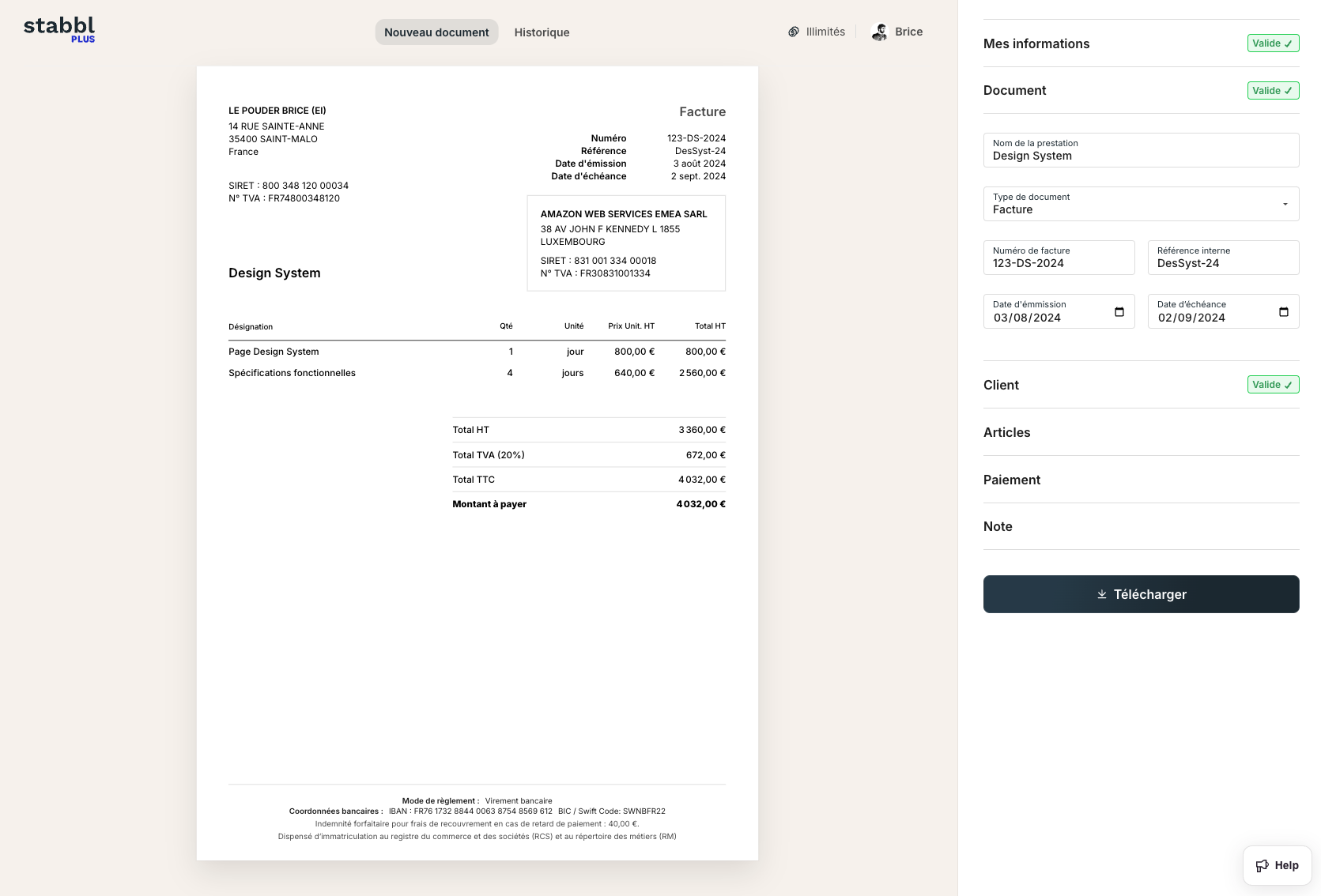Open the Type de document dropdown
The image size is (1321, 896).
point(1141,204)
